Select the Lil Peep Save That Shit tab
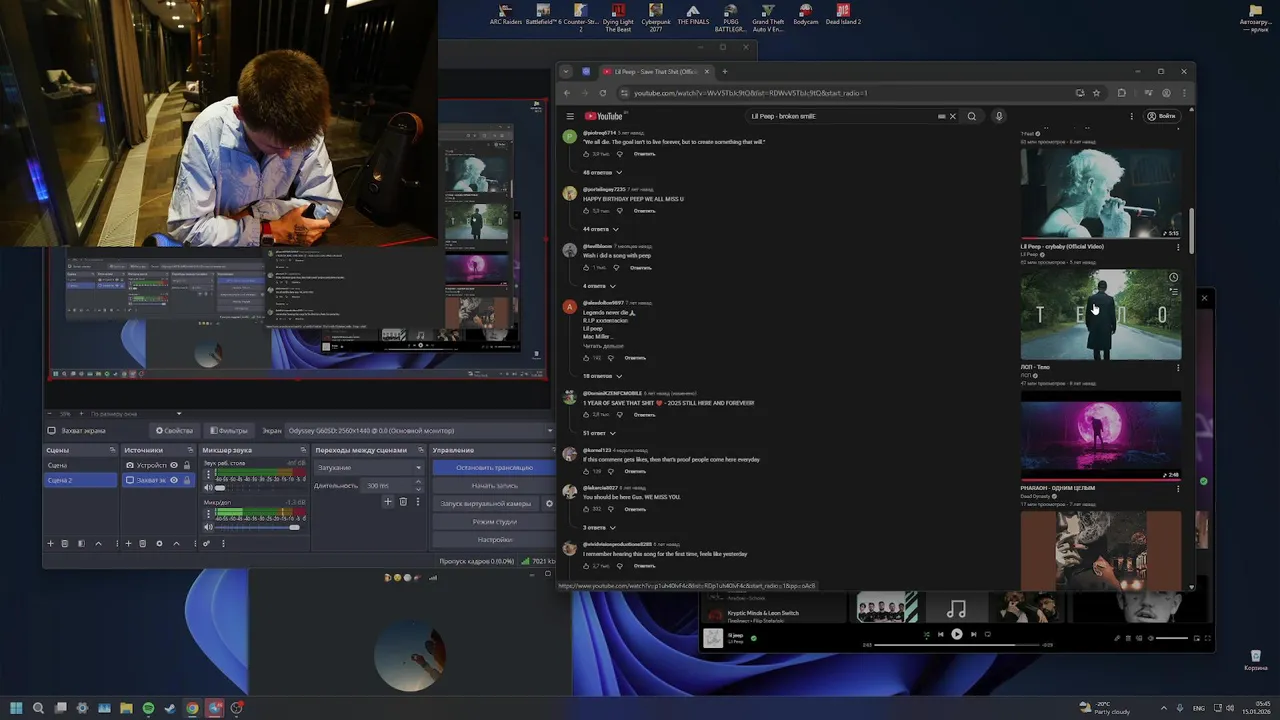 (x=655, y=71)
